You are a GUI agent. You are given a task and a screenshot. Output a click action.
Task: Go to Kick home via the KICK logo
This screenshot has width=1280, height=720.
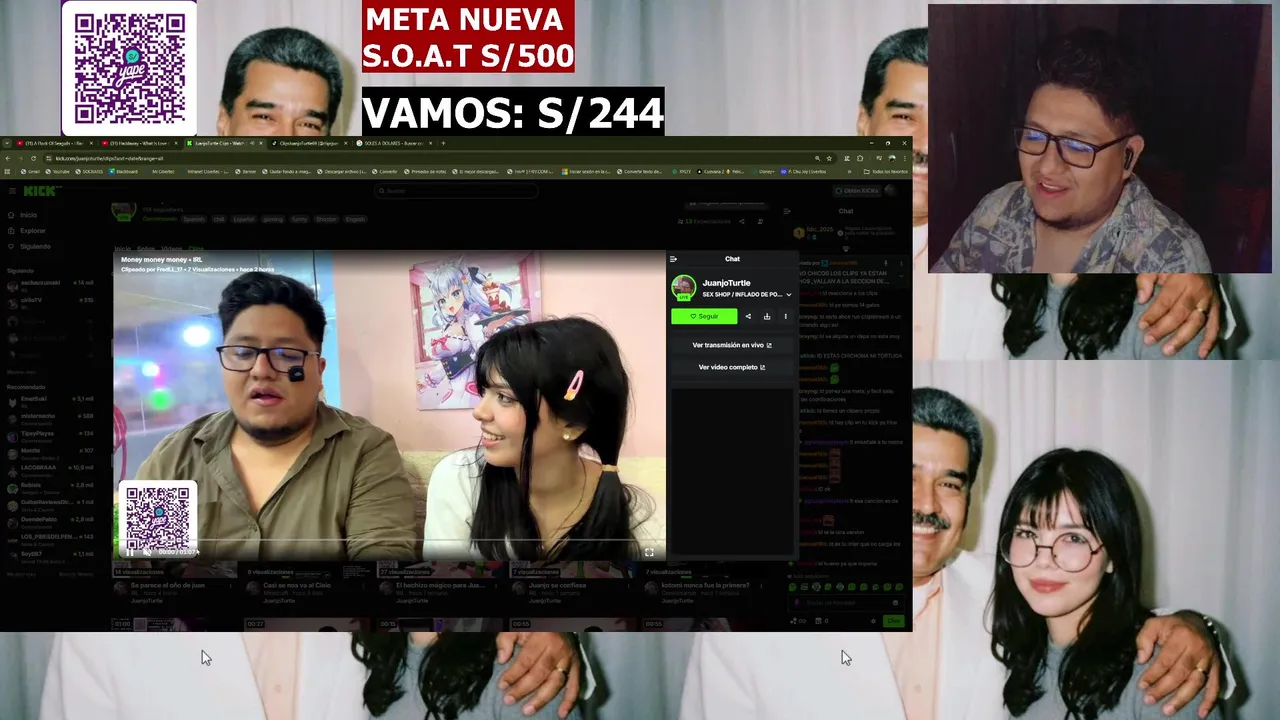[40, 190]
